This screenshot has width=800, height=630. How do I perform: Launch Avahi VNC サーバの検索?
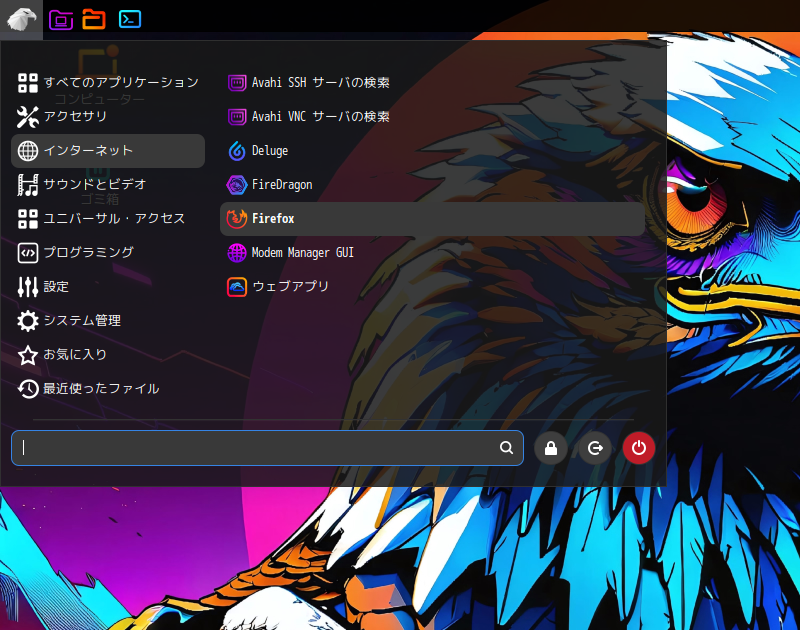pyautogui.click(x=432, y=117)
